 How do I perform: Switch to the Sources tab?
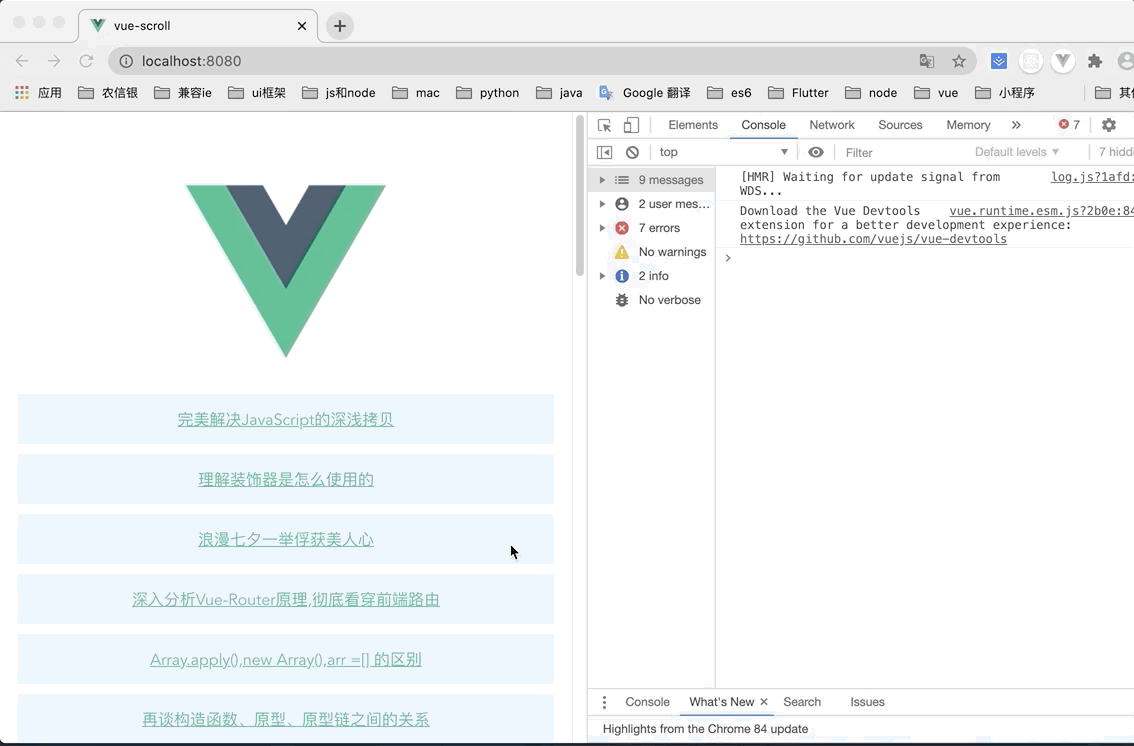pyautogui.click(x=900, y=125)
